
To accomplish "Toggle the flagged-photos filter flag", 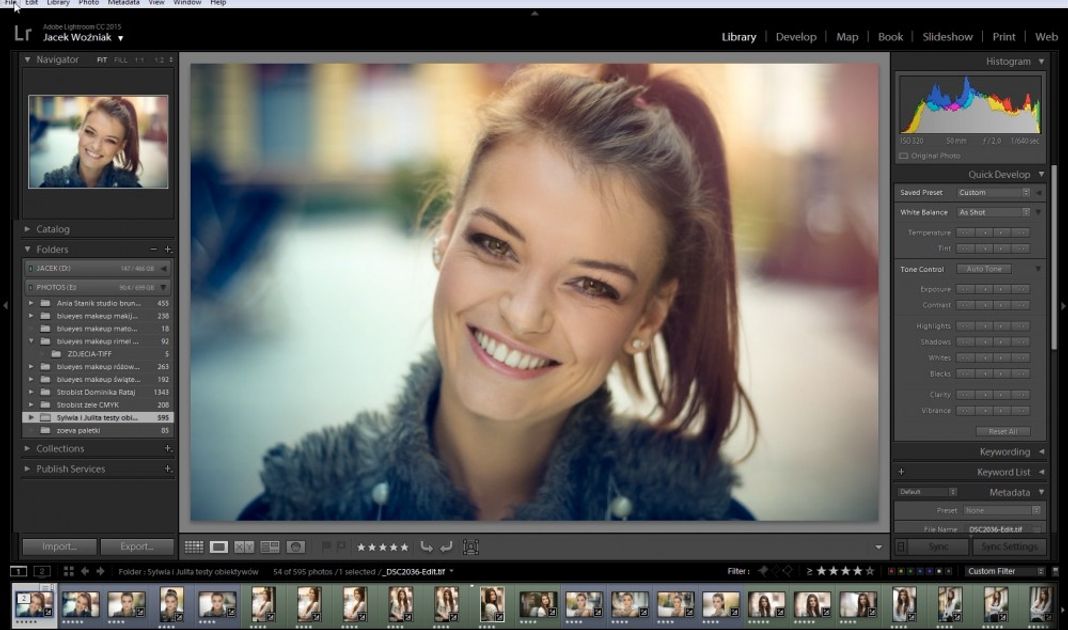I will (x=763, y=571).
